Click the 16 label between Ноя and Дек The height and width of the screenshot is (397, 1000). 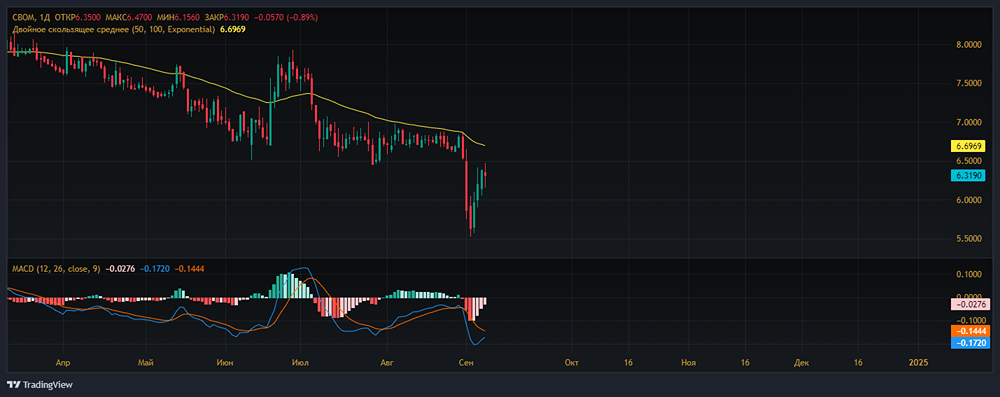tap(745, 363)
